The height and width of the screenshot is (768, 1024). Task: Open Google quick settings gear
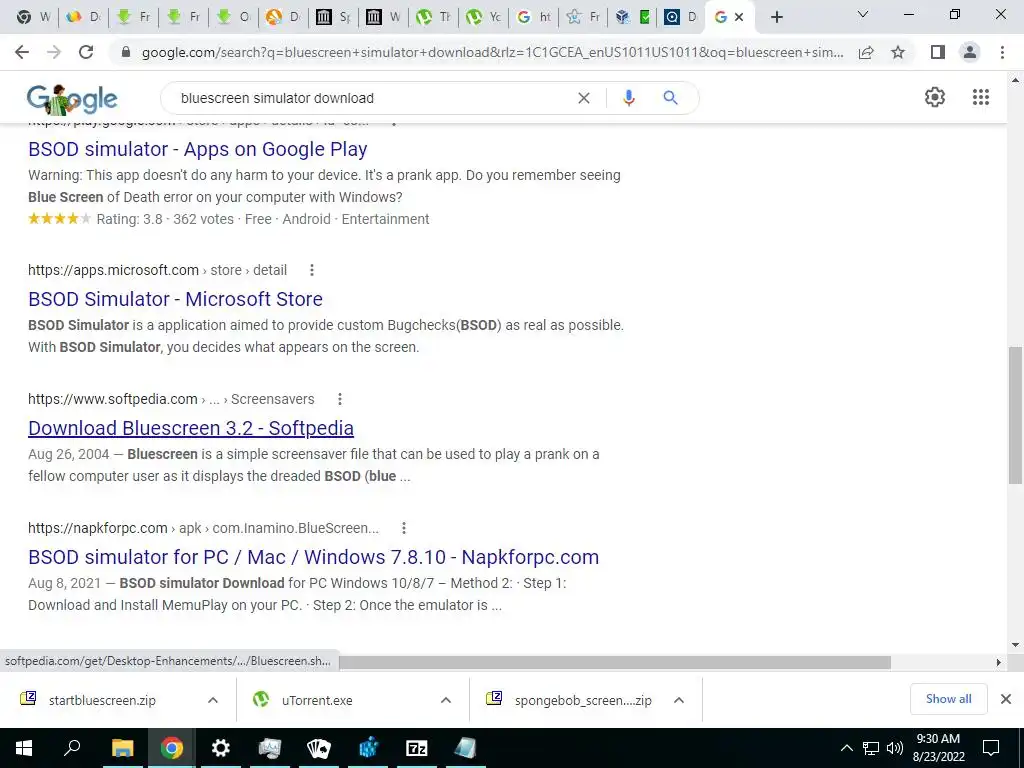pos(935,97)
